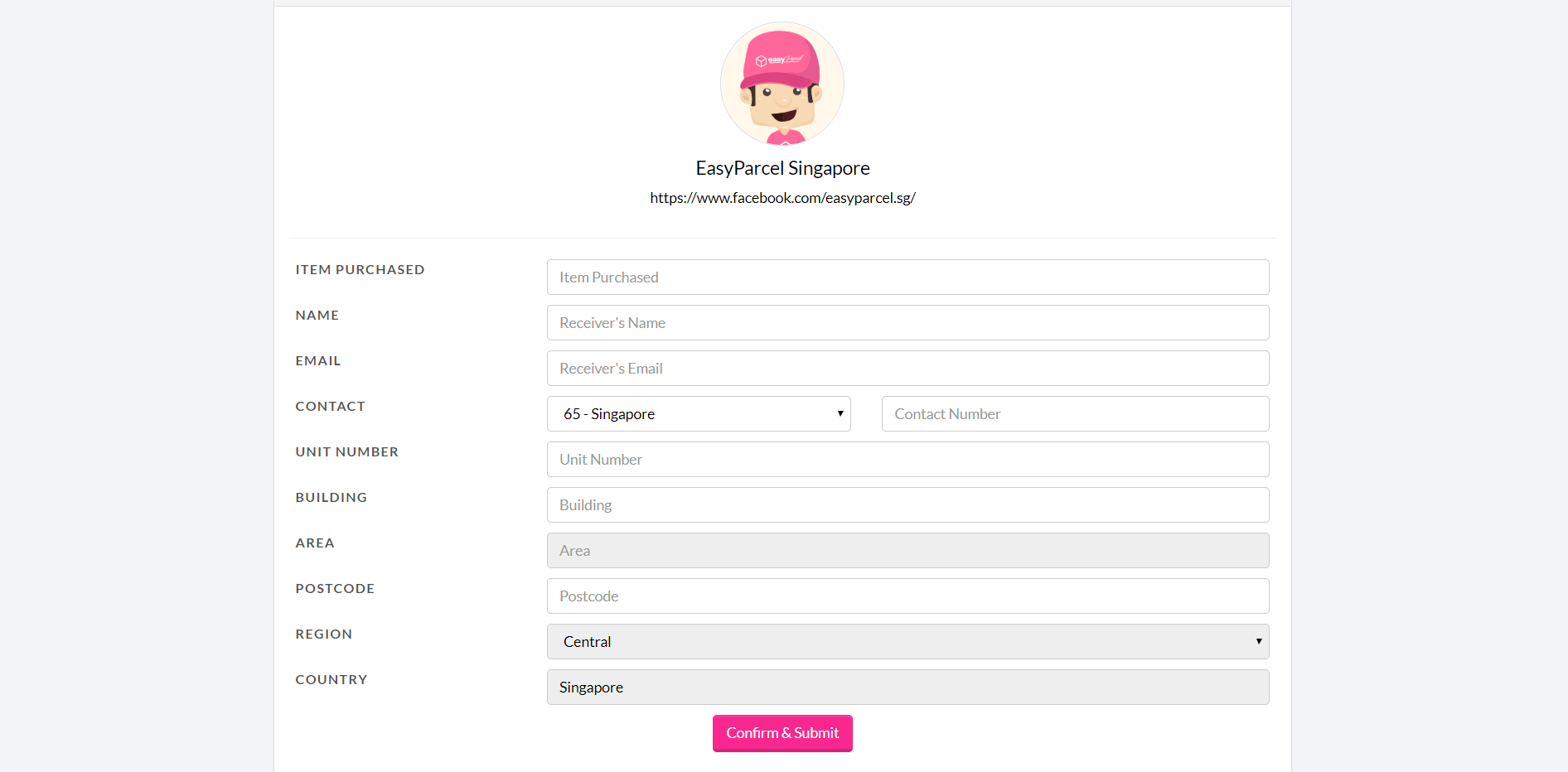This screenshot has height=772, width=1568.
Task: Click the POSTCODE label text
Action: 335,589
